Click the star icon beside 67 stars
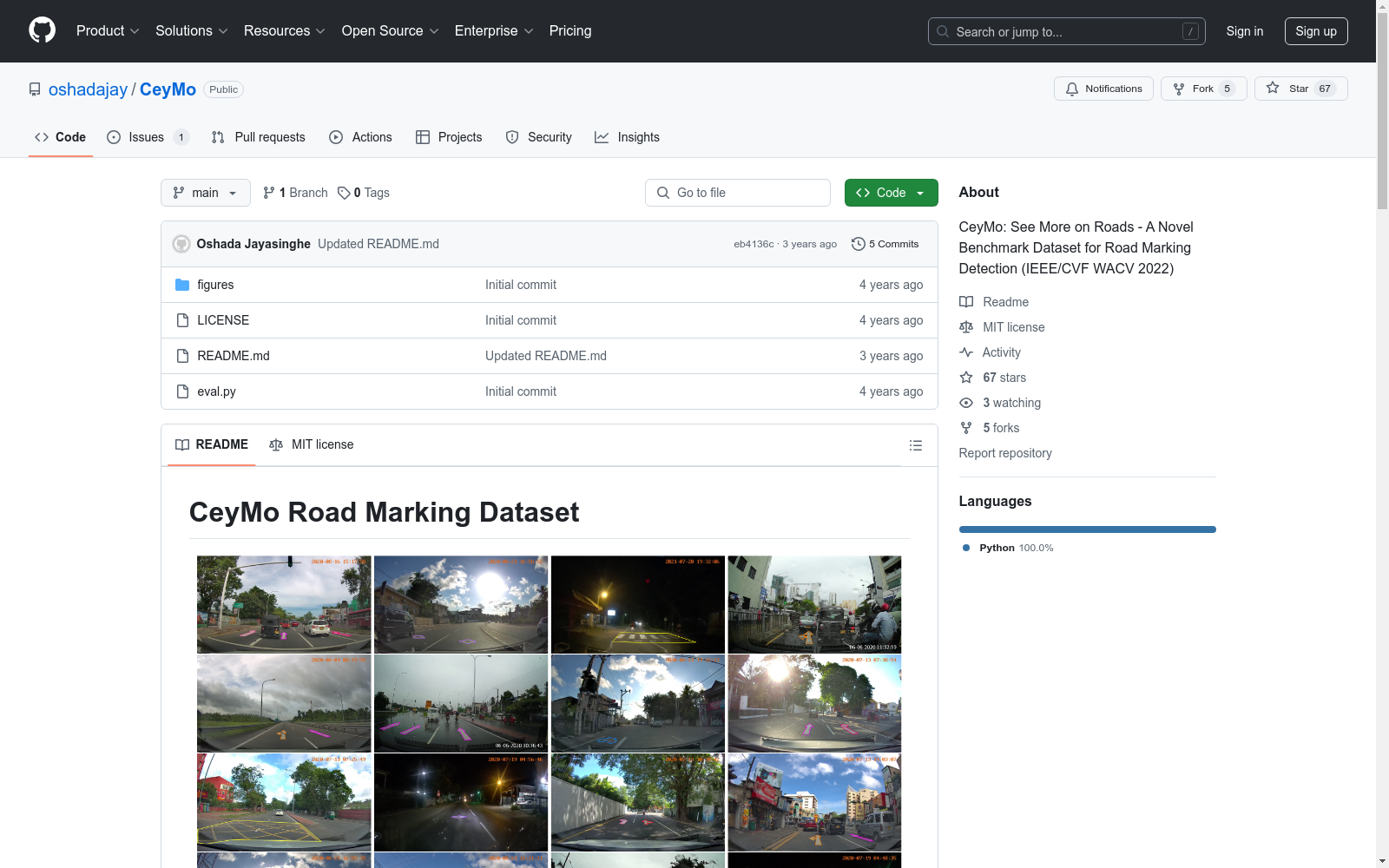Viewport: 1389px width, 868px height. (x=966, y=378)
